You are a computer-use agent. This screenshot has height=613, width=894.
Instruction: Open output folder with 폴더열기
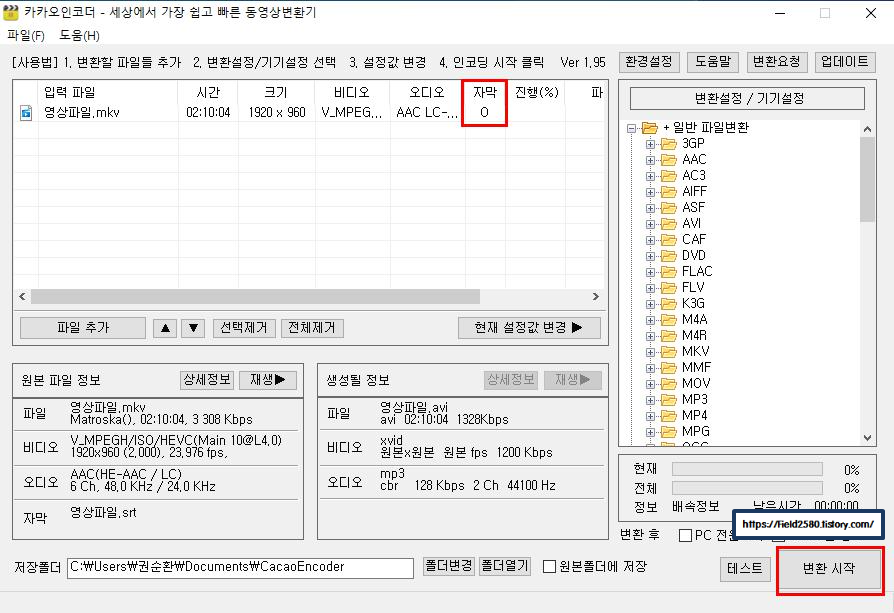(505, 566)
